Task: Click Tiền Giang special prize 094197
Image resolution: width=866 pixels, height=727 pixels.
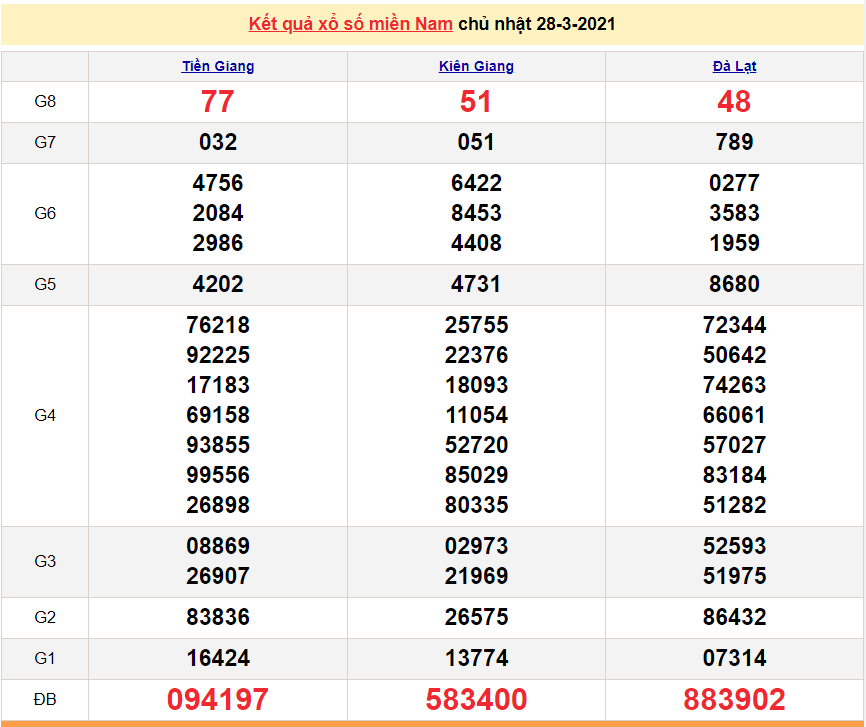Action: pyautogui.click(x=218, y=699)
